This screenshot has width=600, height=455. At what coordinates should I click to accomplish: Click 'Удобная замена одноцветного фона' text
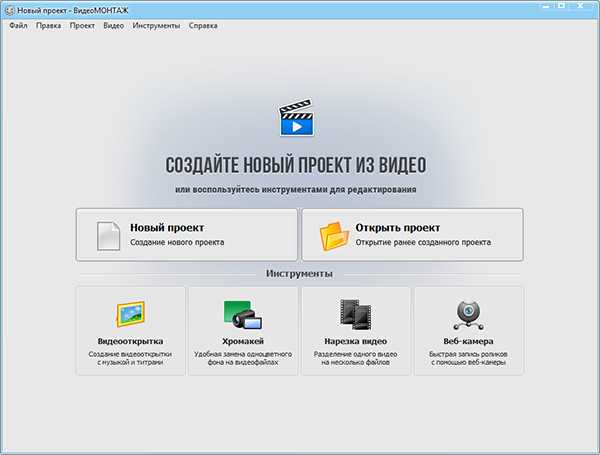pyautogui.click(x=243, y=358)
